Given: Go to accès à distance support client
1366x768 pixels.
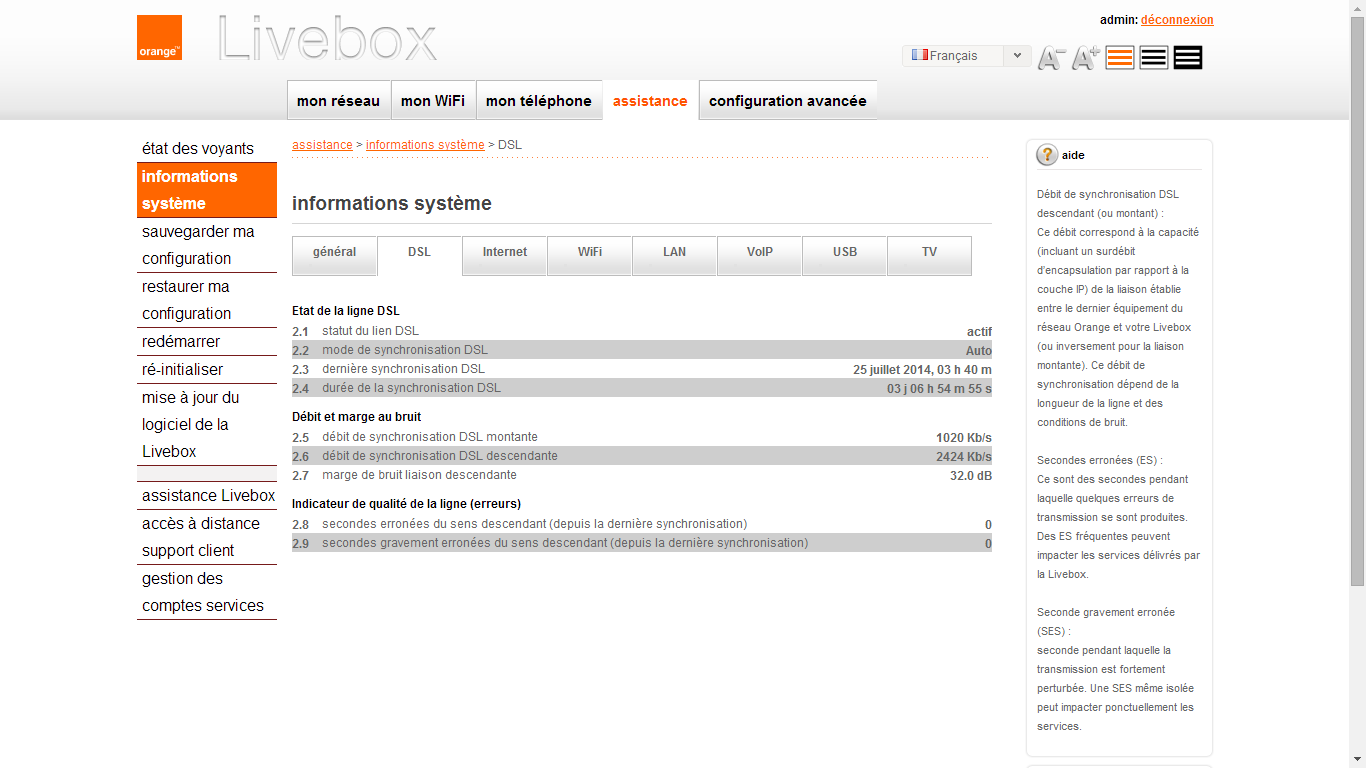Looking at the screenshot, I should [x=206, y=537].
